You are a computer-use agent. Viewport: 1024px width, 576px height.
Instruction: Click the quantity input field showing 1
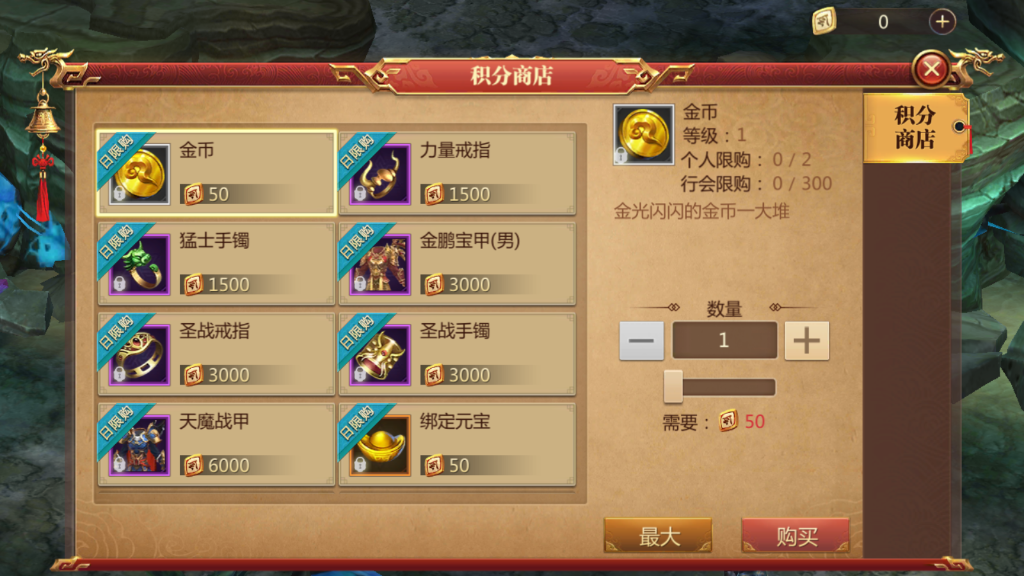pos(724,340)
